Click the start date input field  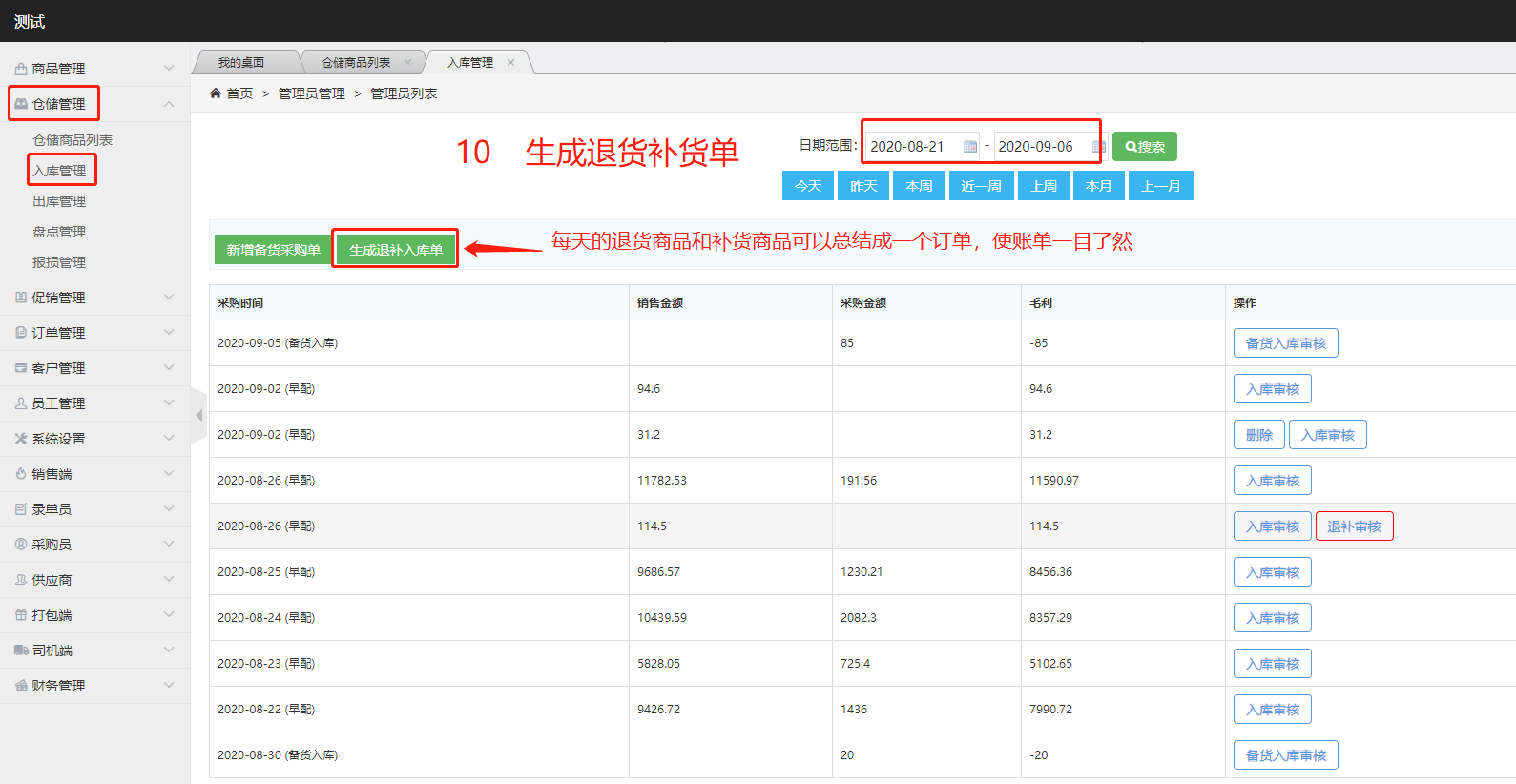913,147
